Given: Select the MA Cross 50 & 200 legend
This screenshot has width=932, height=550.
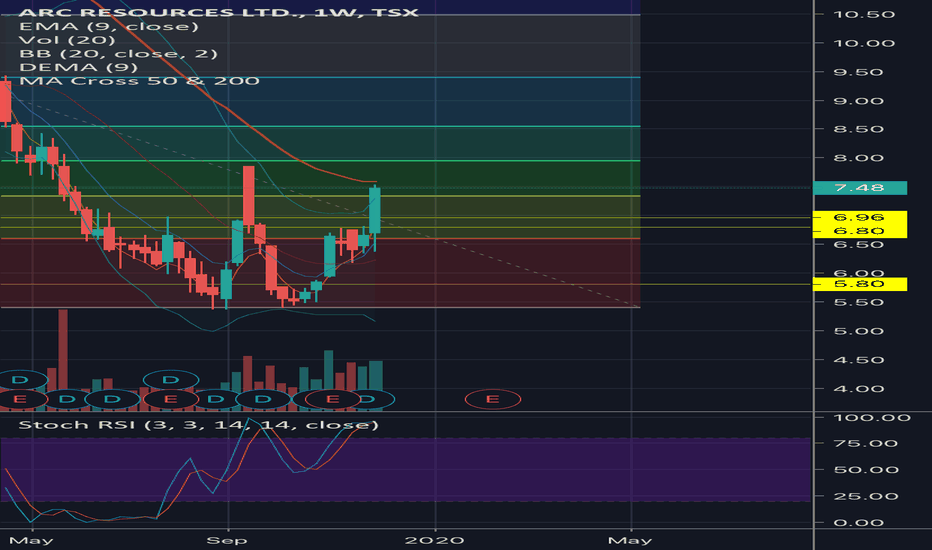Looking at the screenshot, I should tap(139, 81).
